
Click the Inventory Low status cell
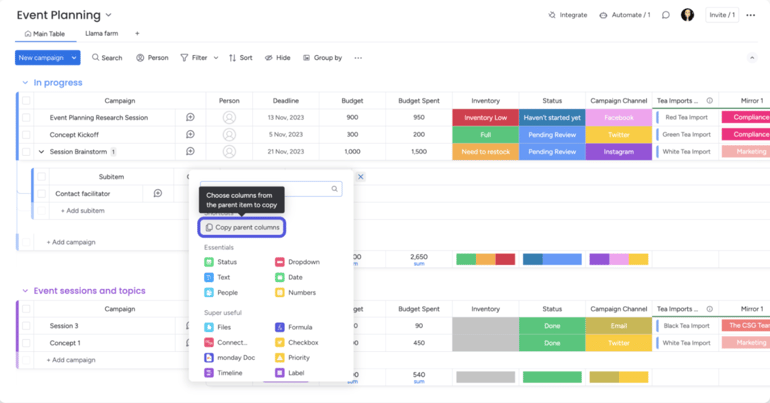(485, 118)
